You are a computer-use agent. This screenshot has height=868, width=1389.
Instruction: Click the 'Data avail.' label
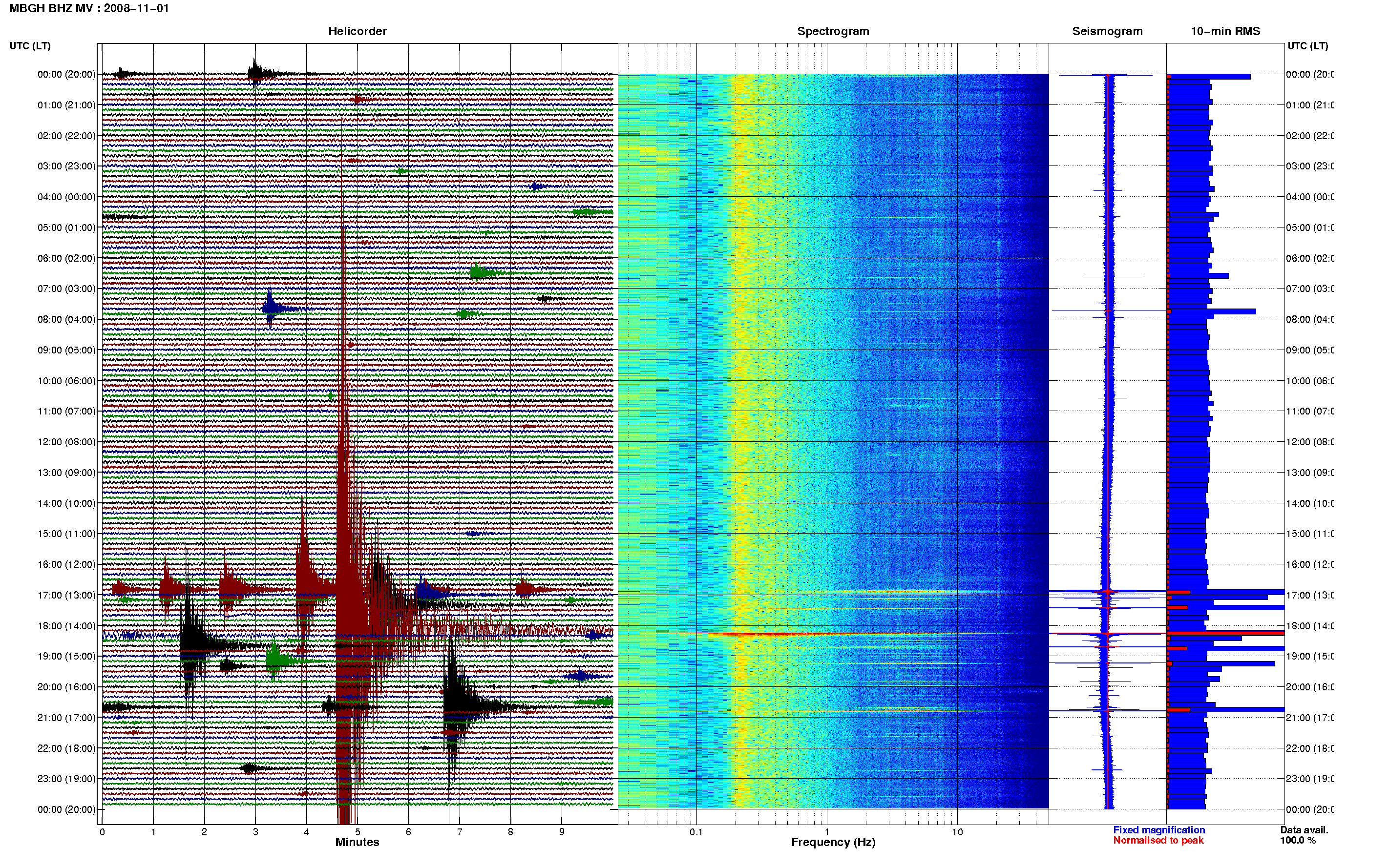tap(1304, 830)
